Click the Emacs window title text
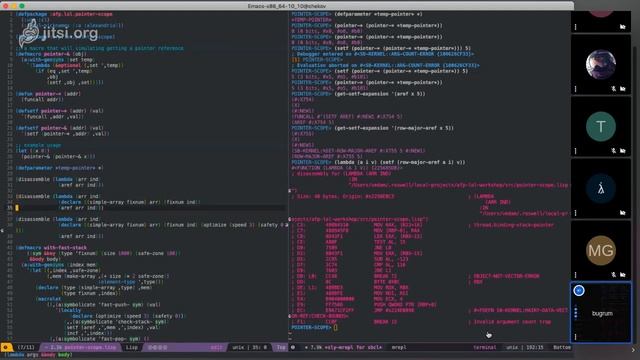The image size is (640, 360). click(x=287, y=6)
